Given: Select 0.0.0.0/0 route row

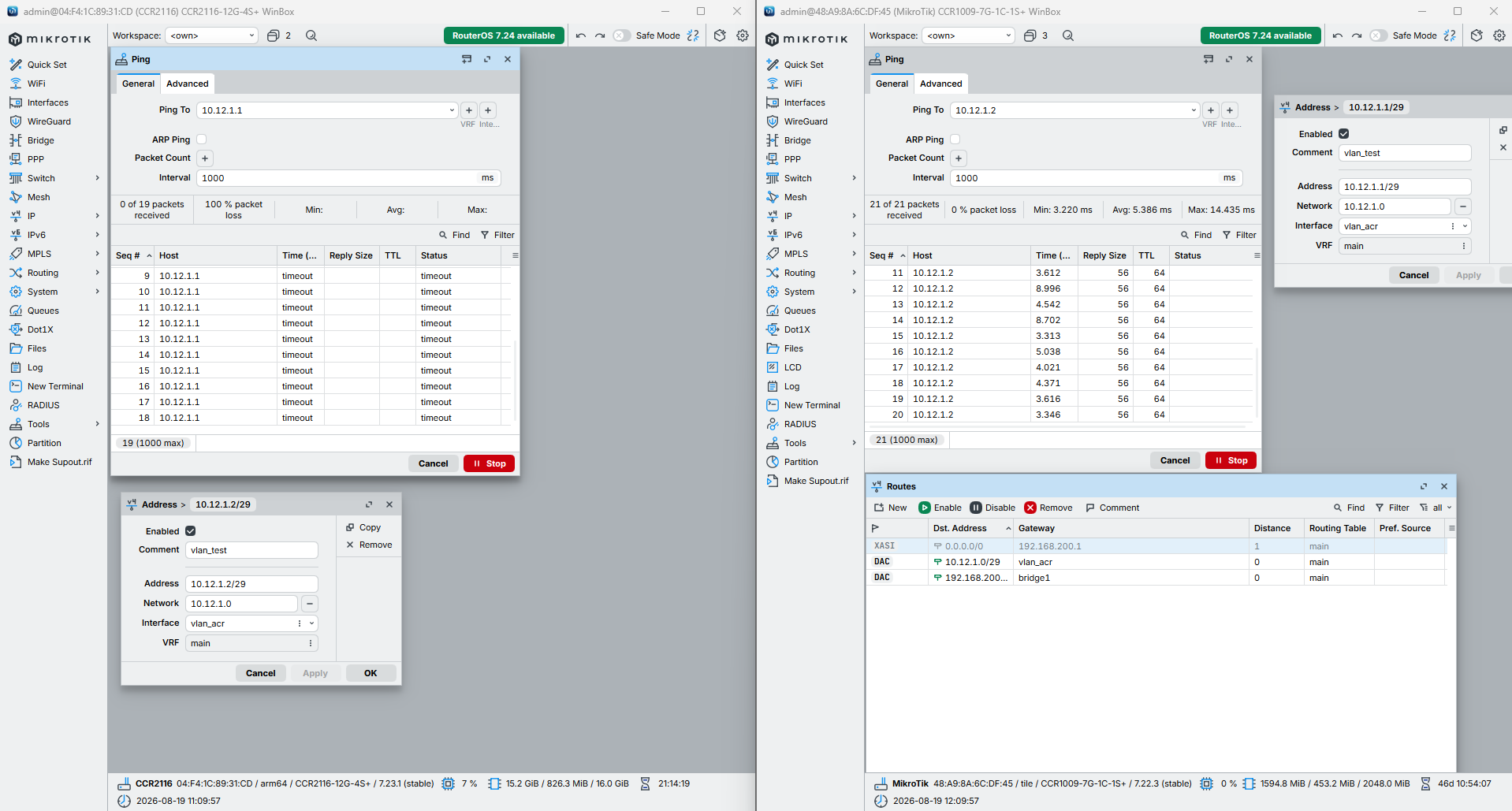Looking at the screenshot, I should point(1155,546).
